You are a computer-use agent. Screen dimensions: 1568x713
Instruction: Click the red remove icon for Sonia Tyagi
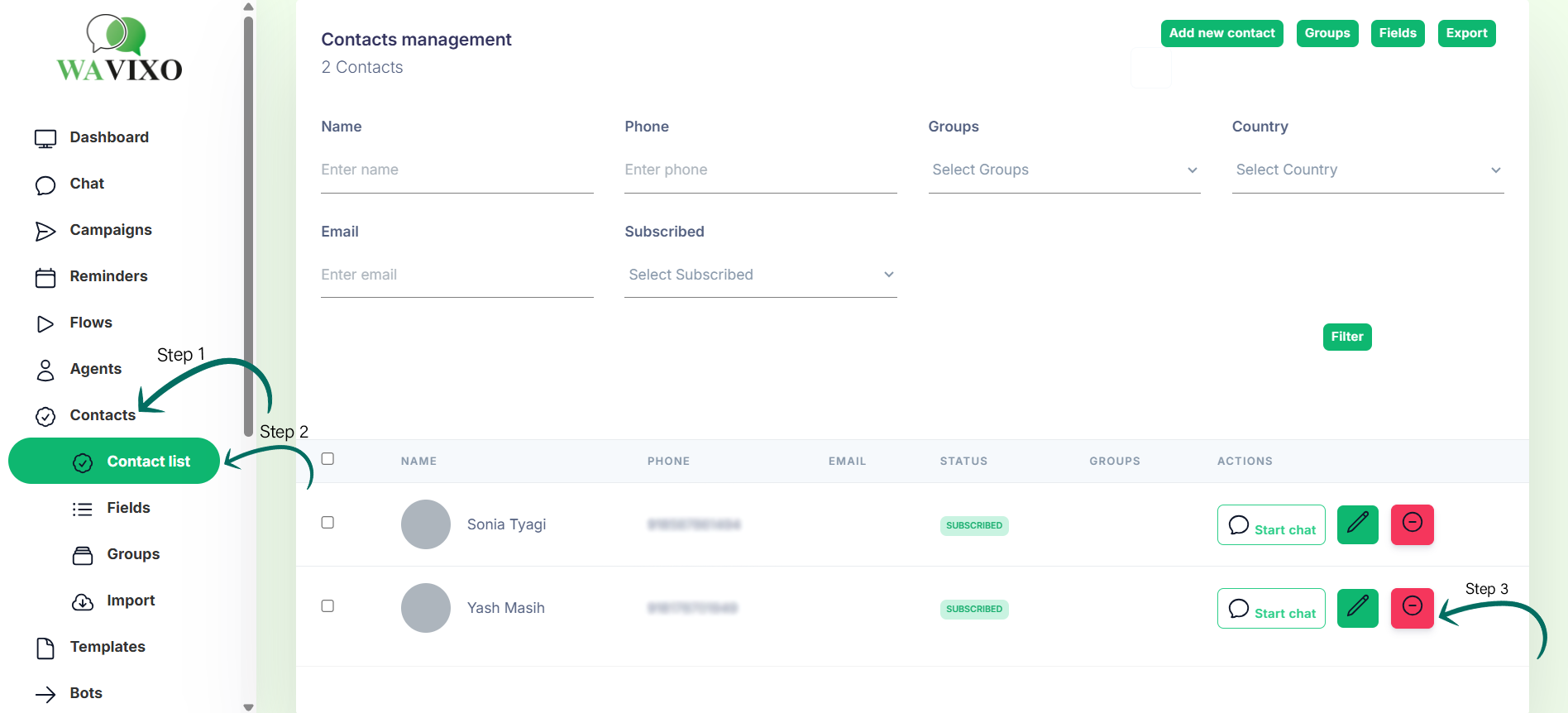pos(1412,524)
